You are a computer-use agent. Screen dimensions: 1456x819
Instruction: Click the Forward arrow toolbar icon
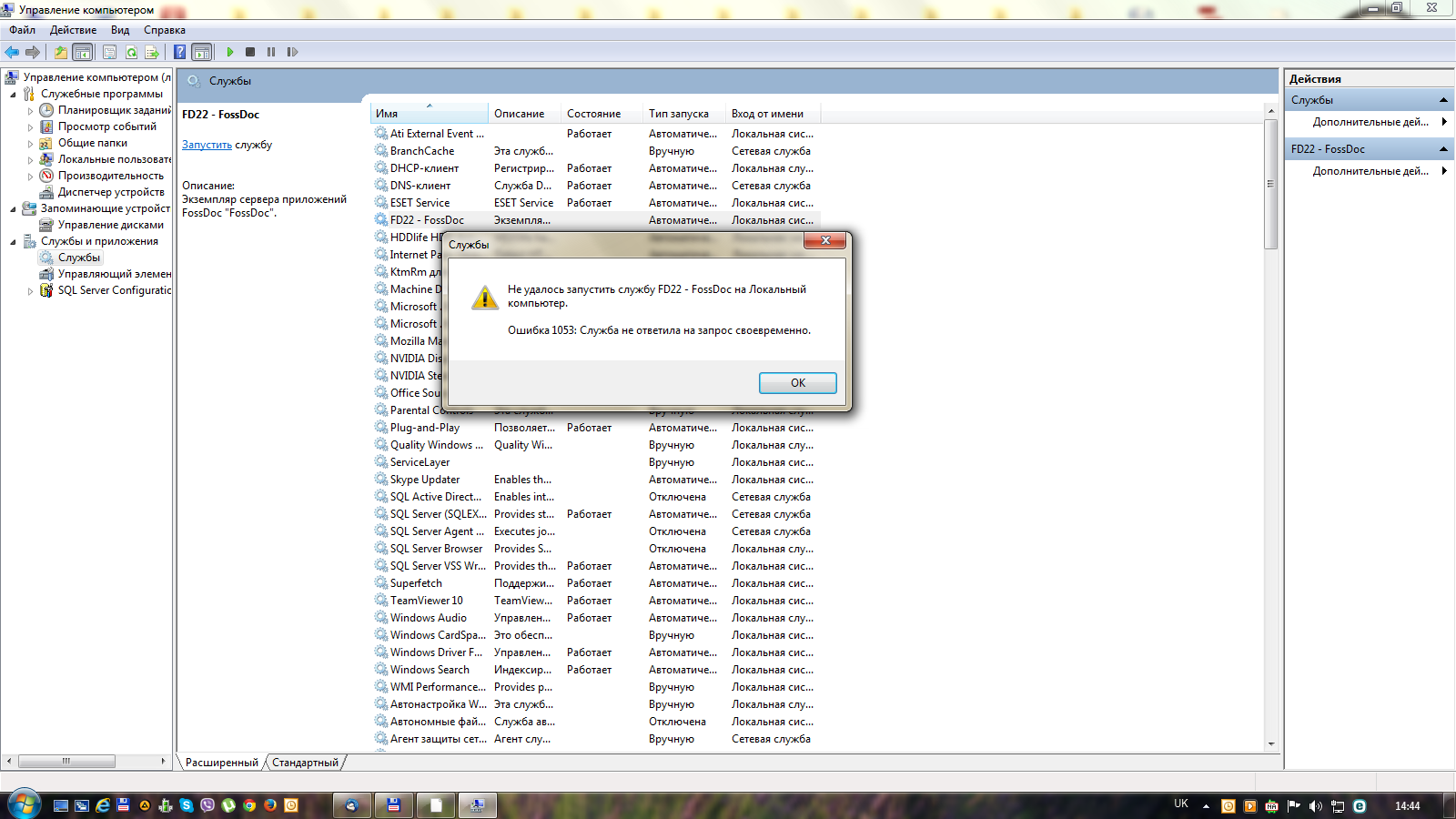(x=33, y=52)
